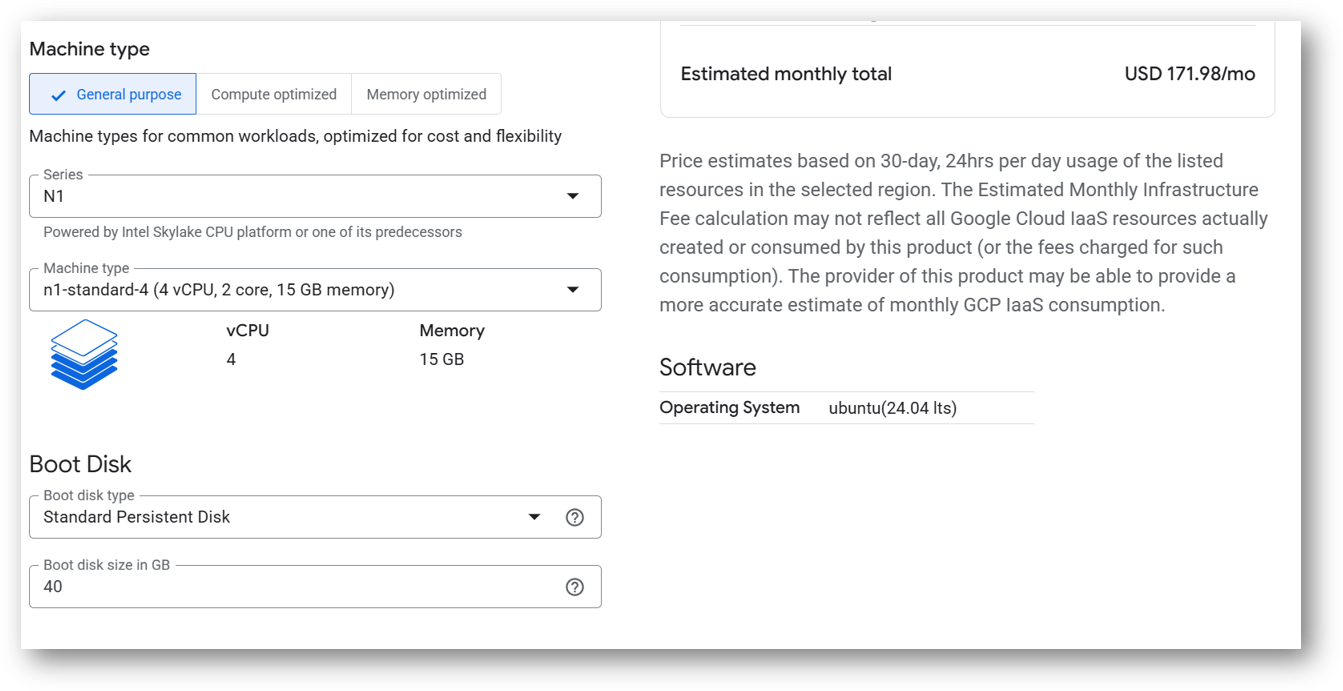
Task: Click the Boot Disk section heading
Action: [80, 464]
